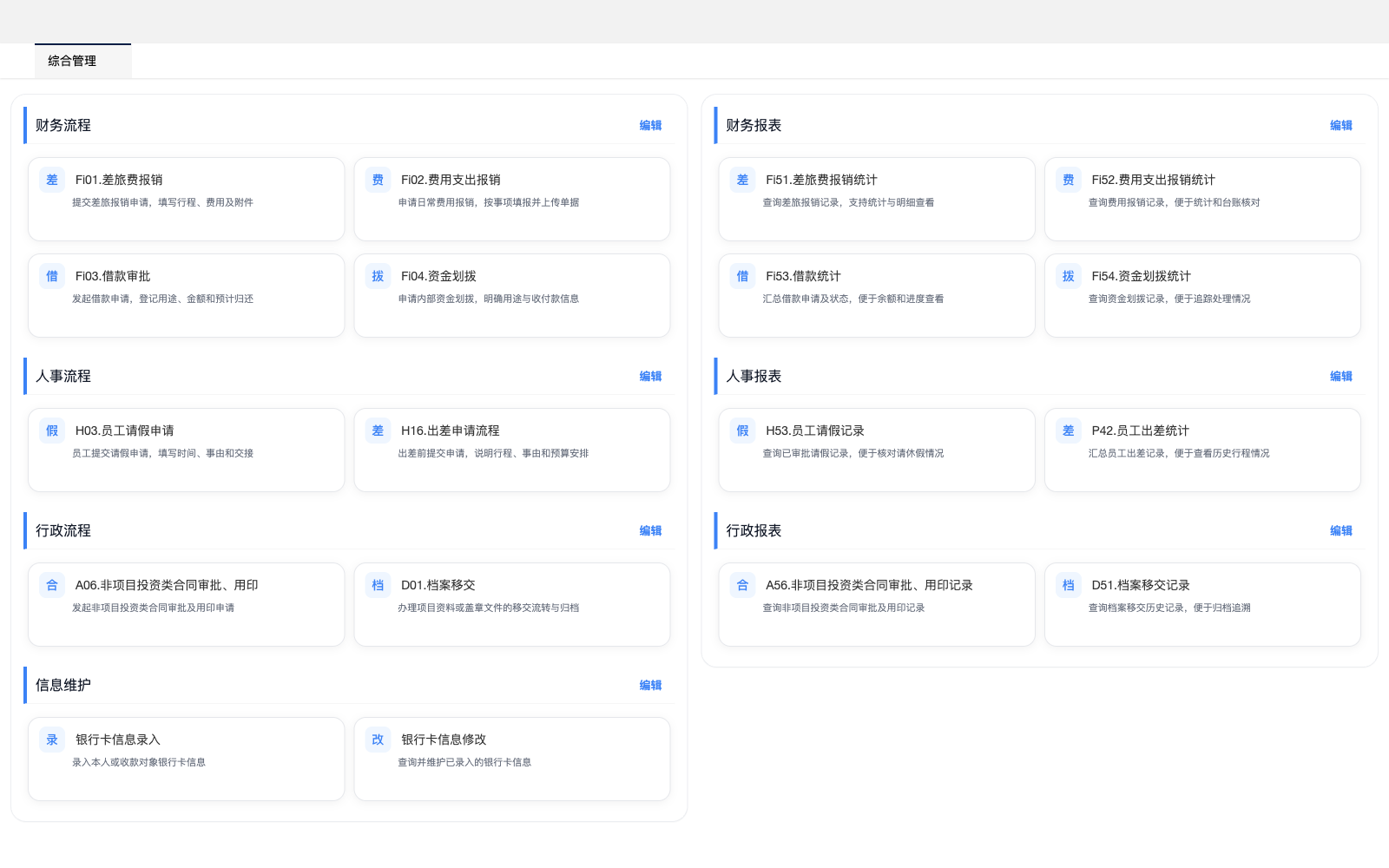1389x868 pixels.
Task: Open the H53.员工请假记录 title
Action: pyautogui.click(x=814, y=431)
